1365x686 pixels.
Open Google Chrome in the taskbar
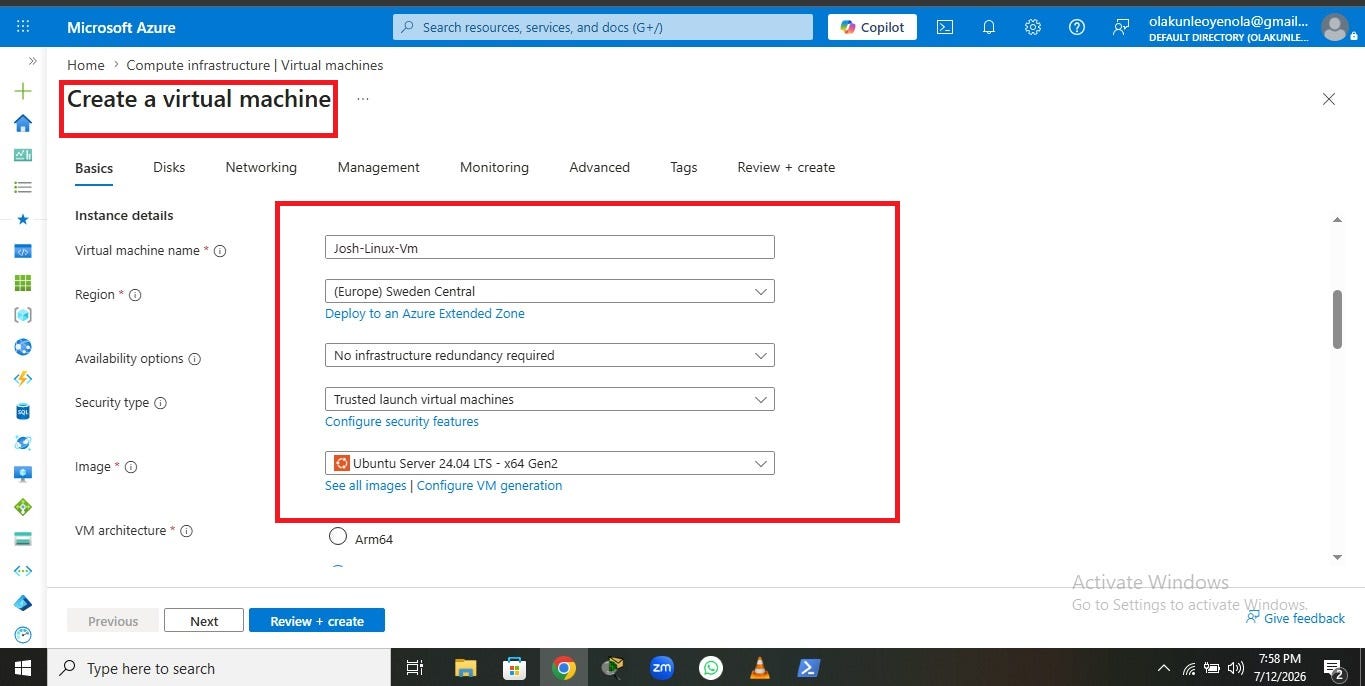click(564, 668)
